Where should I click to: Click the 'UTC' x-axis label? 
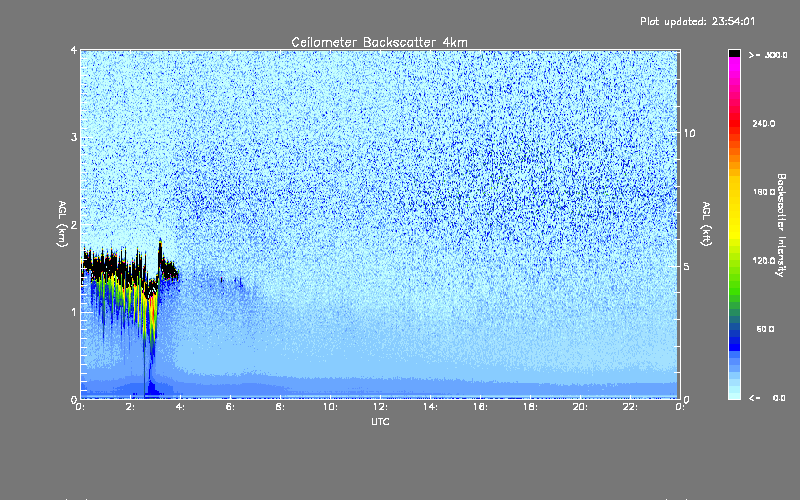pos(380,421)
